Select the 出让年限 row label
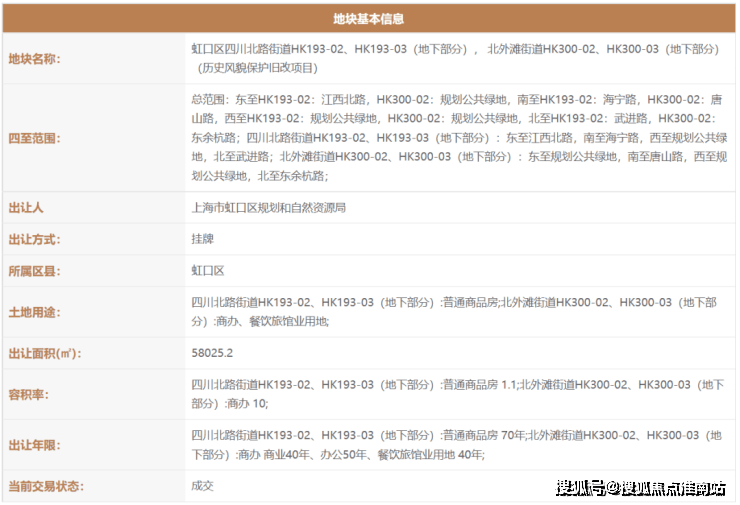Screen dimensions: 740x505 coord(35,445)
